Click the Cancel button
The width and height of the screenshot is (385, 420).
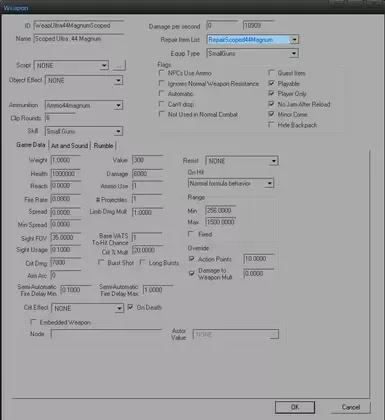[x=351, y=407]
